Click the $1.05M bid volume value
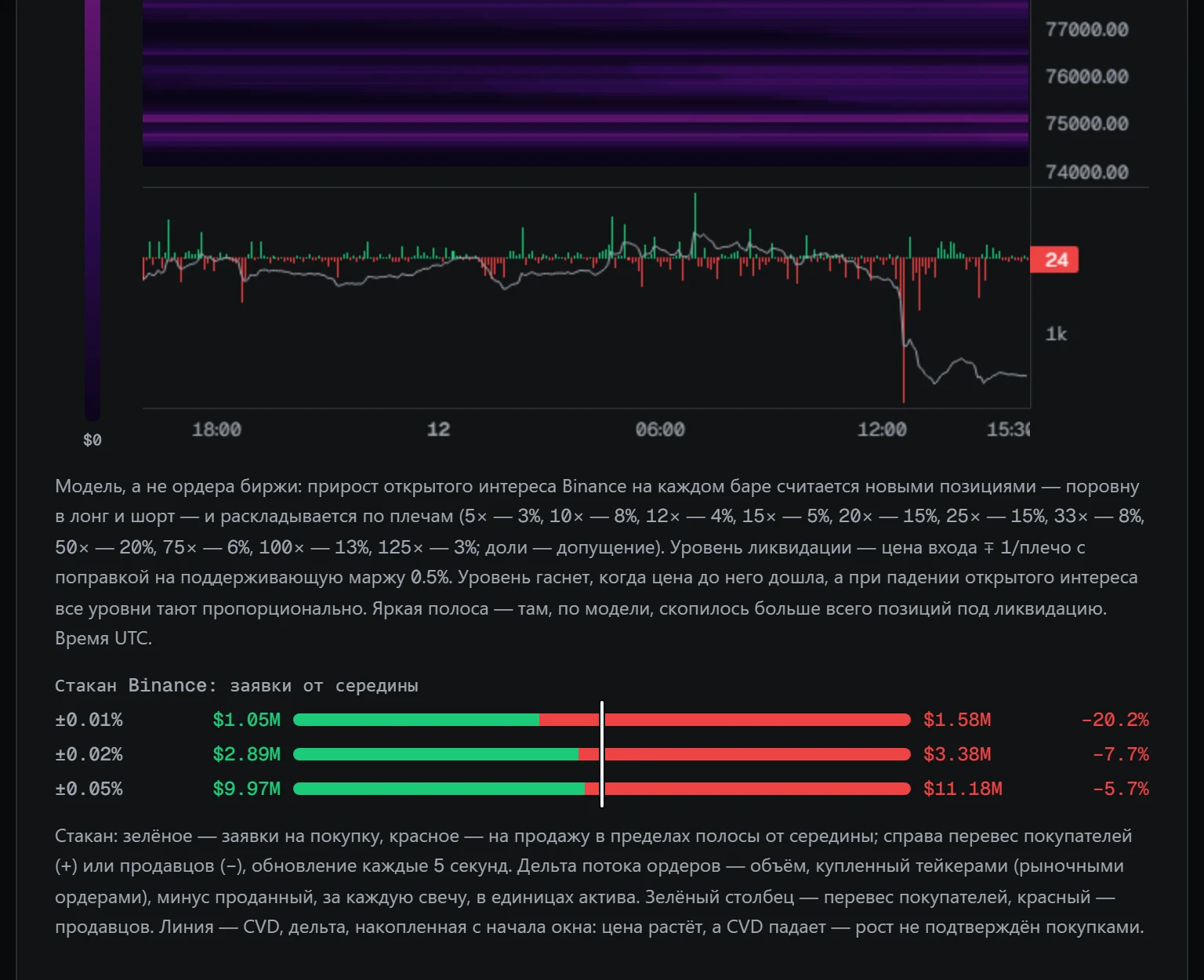This screenshot has height=980, width=1204. (246, 720)
